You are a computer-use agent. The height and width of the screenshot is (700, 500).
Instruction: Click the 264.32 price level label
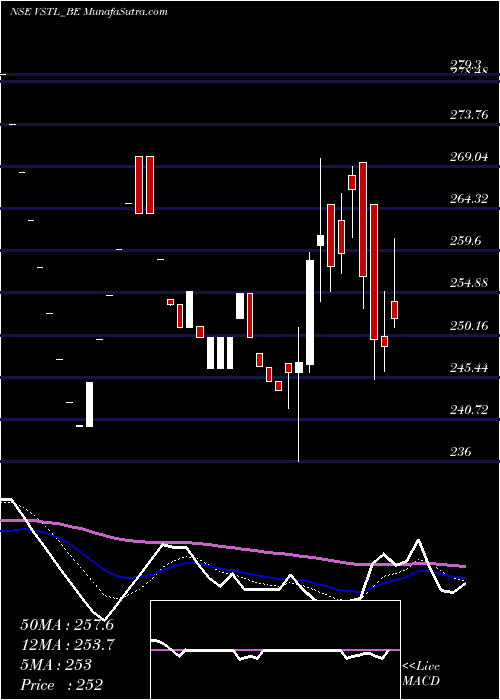pos(469,199)
